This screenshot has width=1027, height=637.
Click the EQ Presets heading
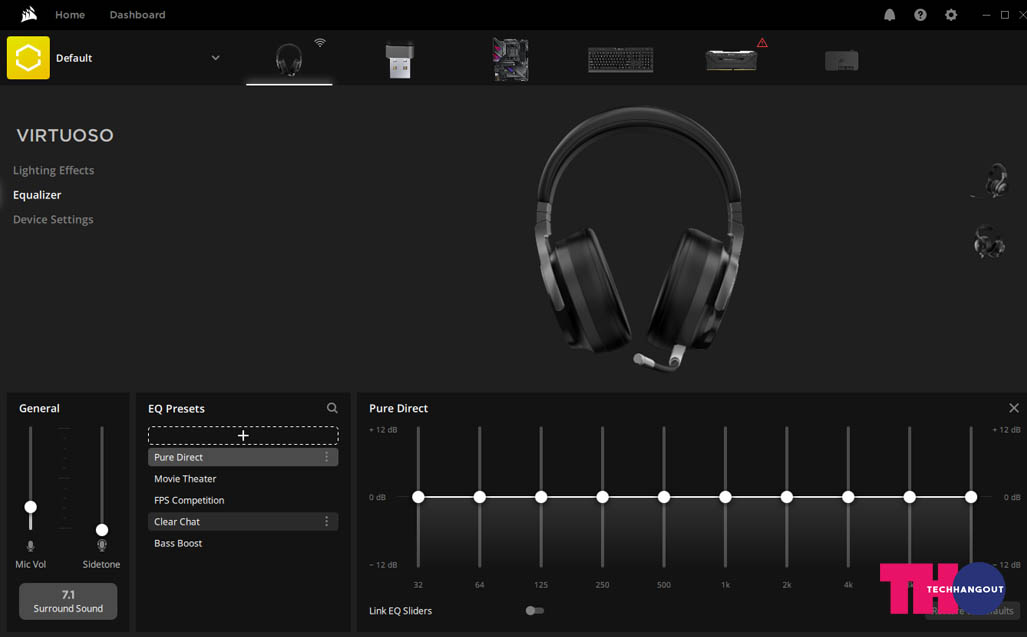176,409
